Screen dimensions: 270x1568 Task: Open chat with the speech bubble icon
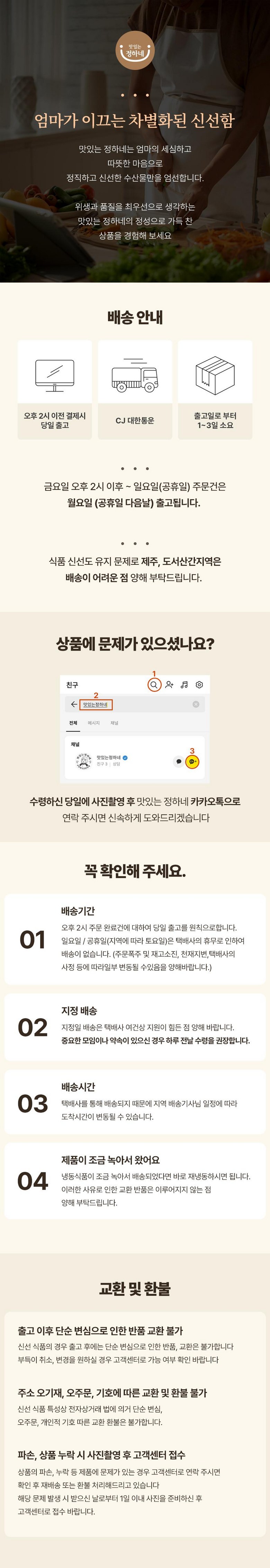coord(179,762)
